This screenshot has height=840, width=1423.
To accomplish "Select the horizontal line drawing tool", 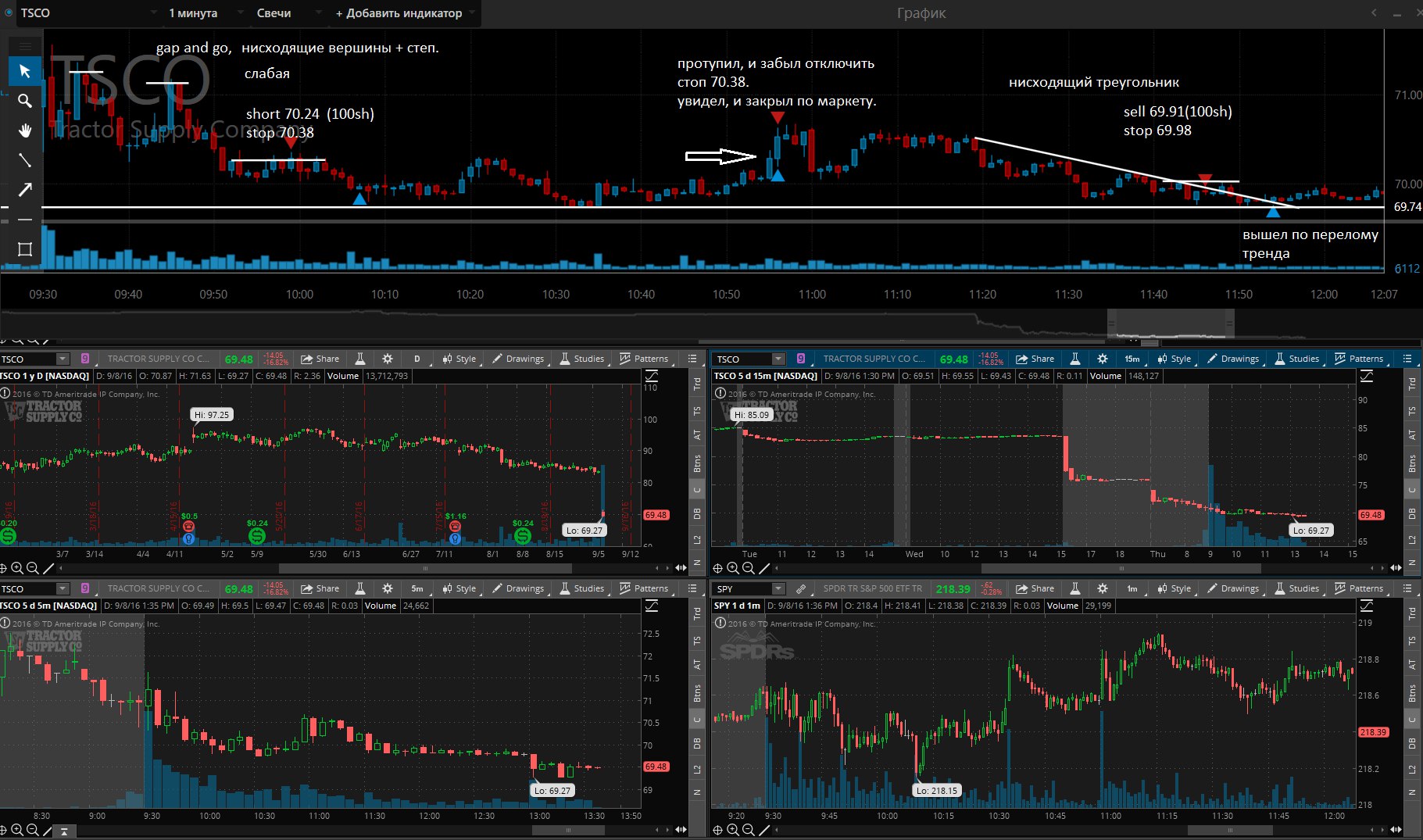I will tap(24, 220).
